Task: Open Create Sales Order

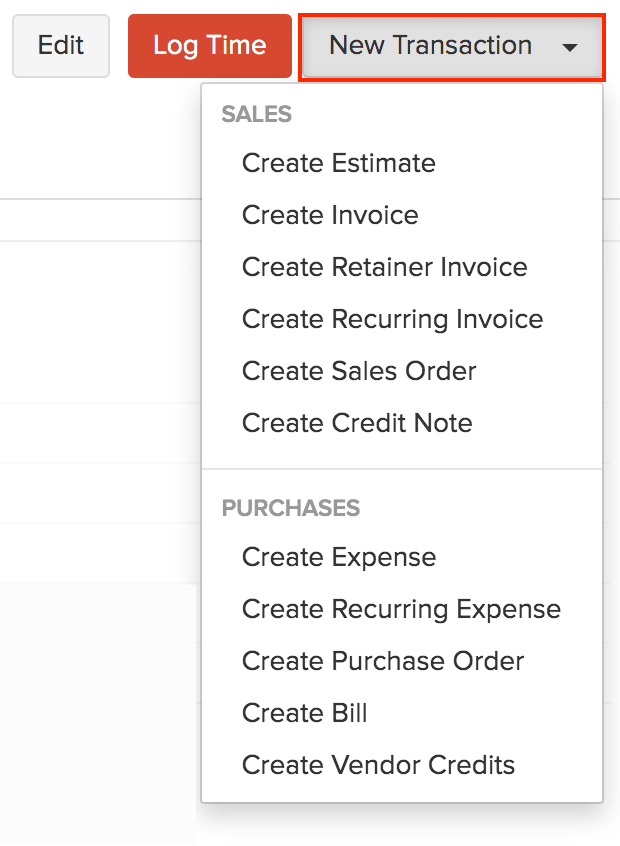Action: (x=359, y=371)
